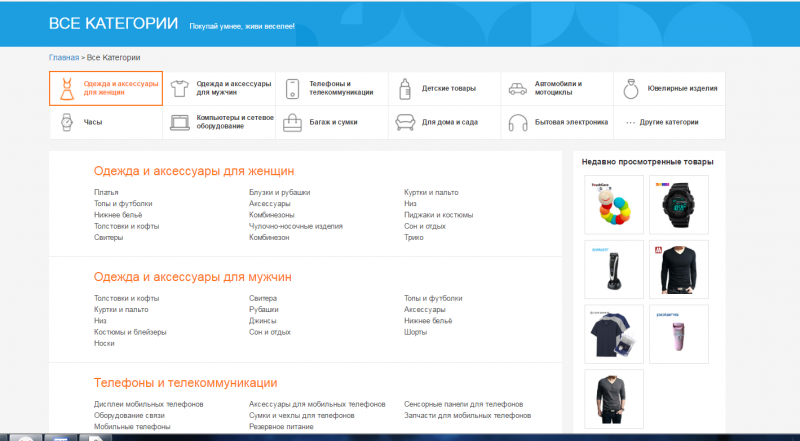The height and width of the screenshot is (441, 800).
Task: Open Дисплеи мобильных телефонов link
Action: coord(148,404)
